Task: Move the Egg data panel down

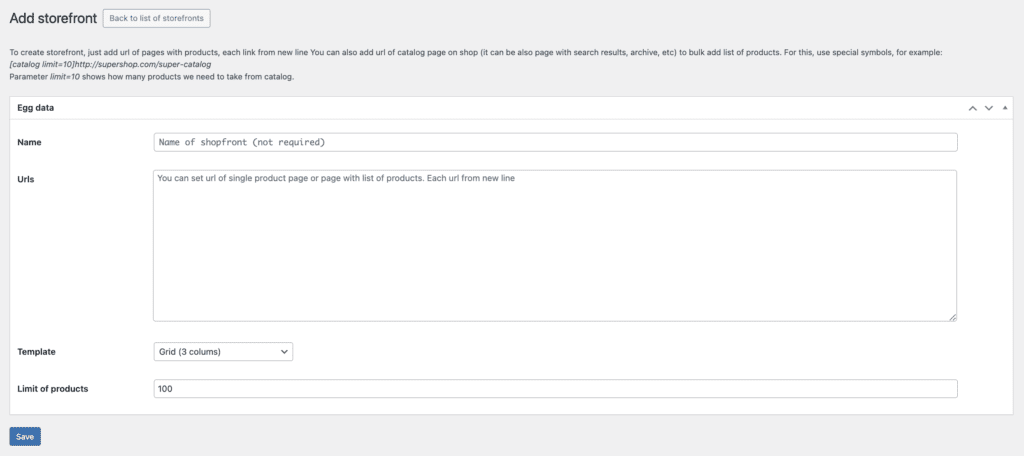Action: [x=988, y=107]
